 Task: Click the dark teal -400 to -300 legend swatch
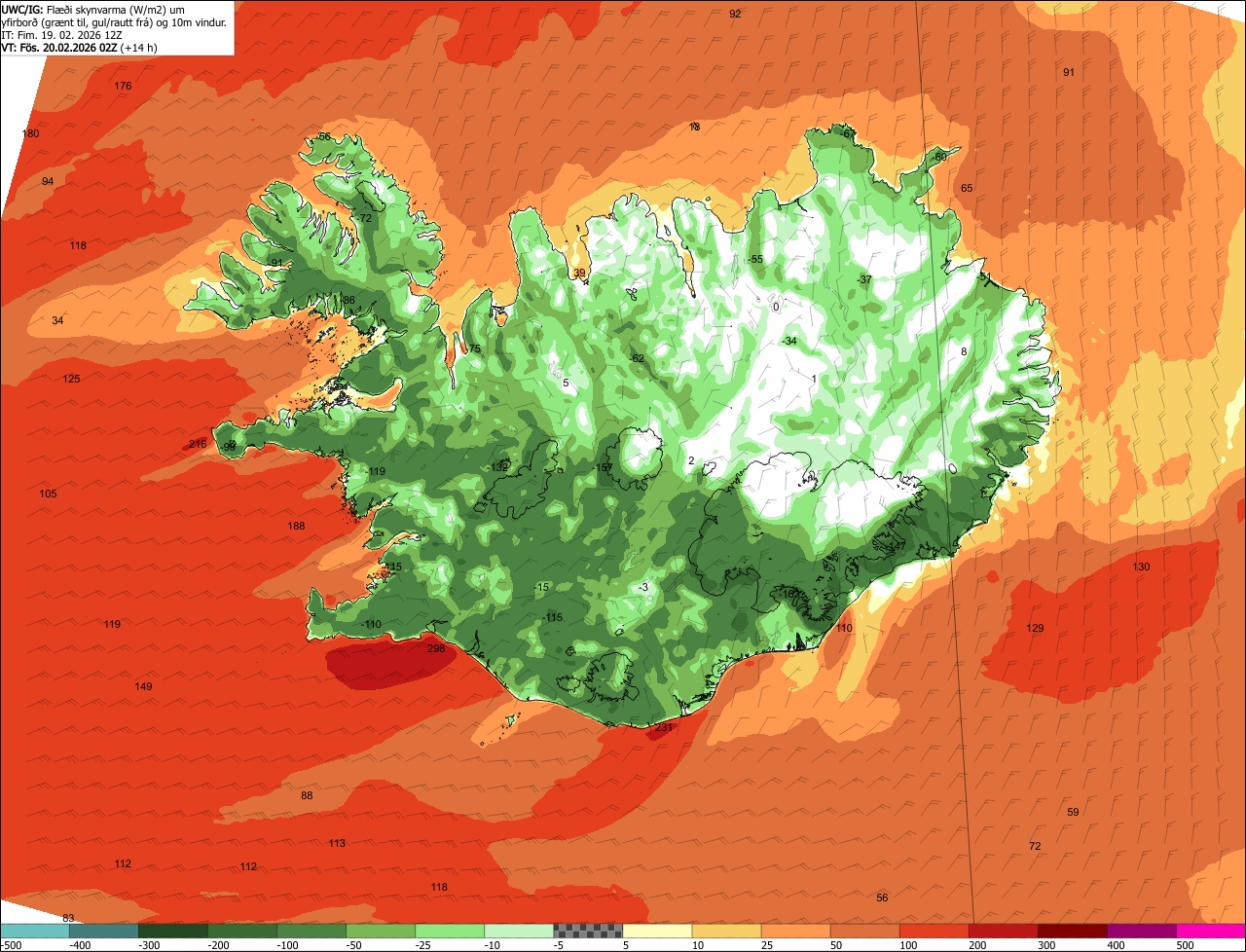pos(103,931)
